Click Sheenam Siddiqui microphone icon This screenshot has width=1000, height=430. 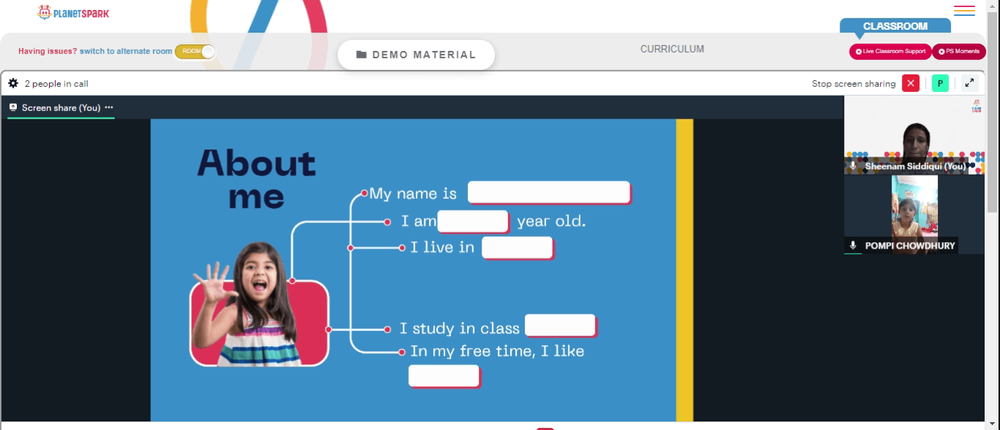point(853,166)
